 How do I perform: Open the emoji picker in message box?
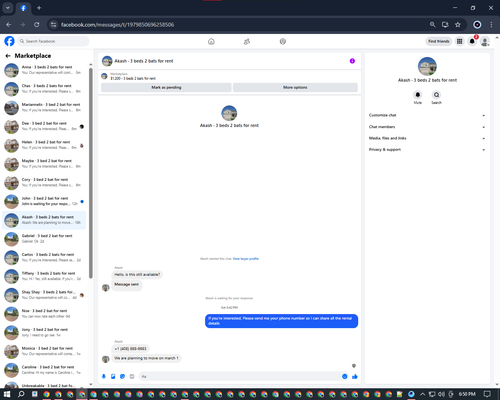345,376
